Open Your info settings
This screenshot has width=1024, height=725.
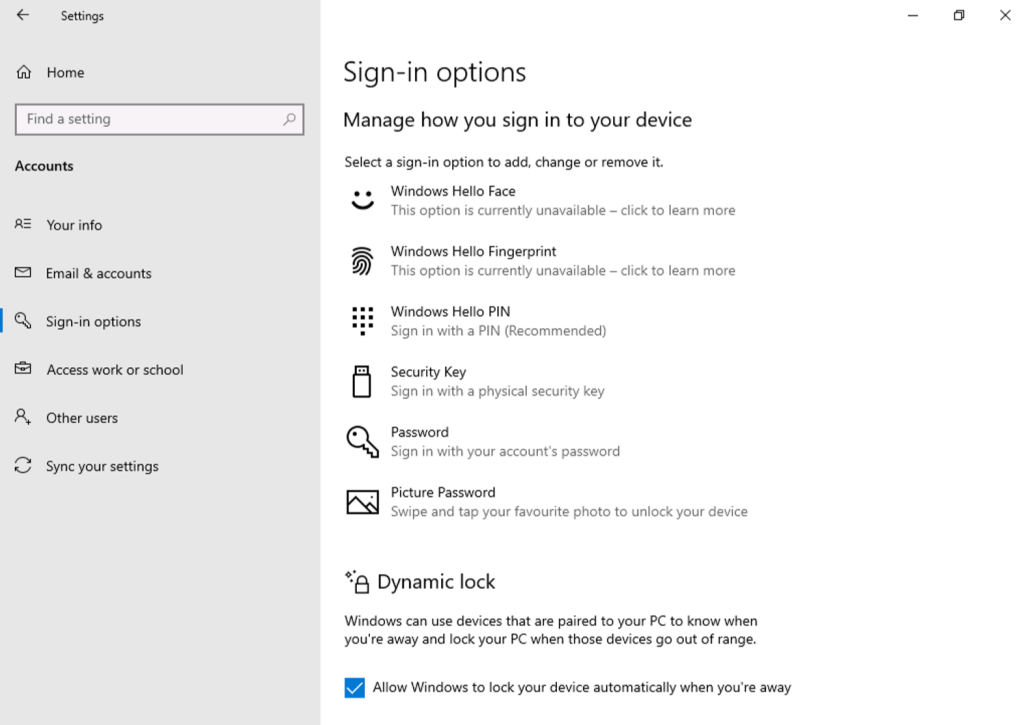(74, 225)
